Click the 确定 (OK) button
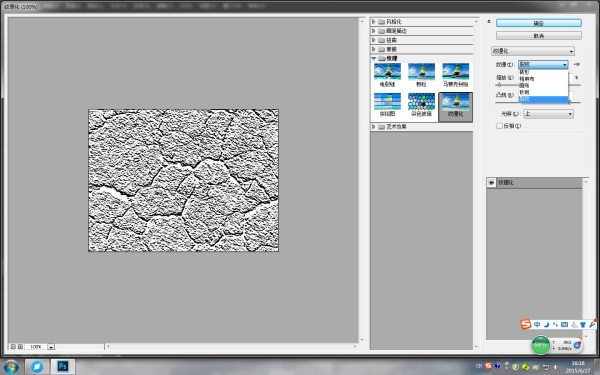The image size is (600, 375). (538, 23)
